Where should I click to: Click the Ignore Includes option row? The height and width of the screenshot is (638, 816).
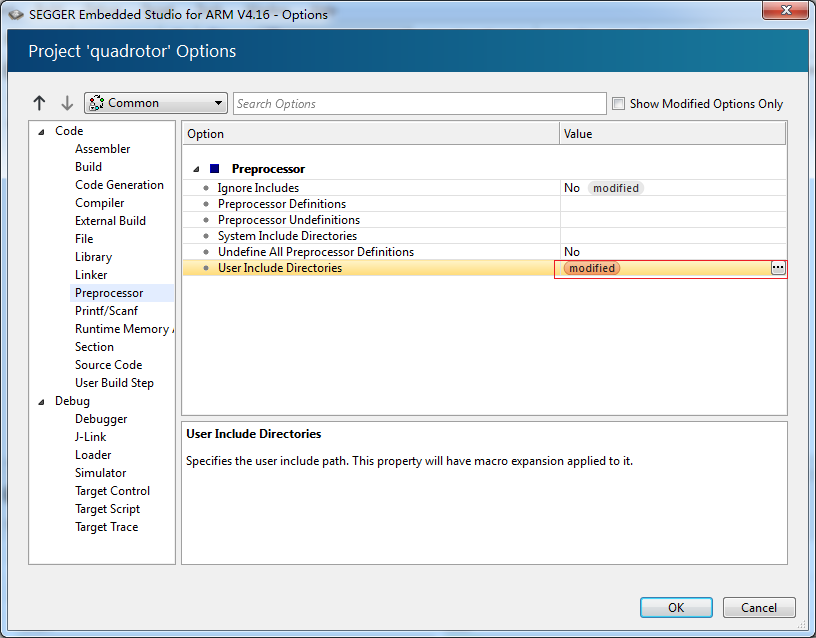pyautogui.click(x=484, y=188)
